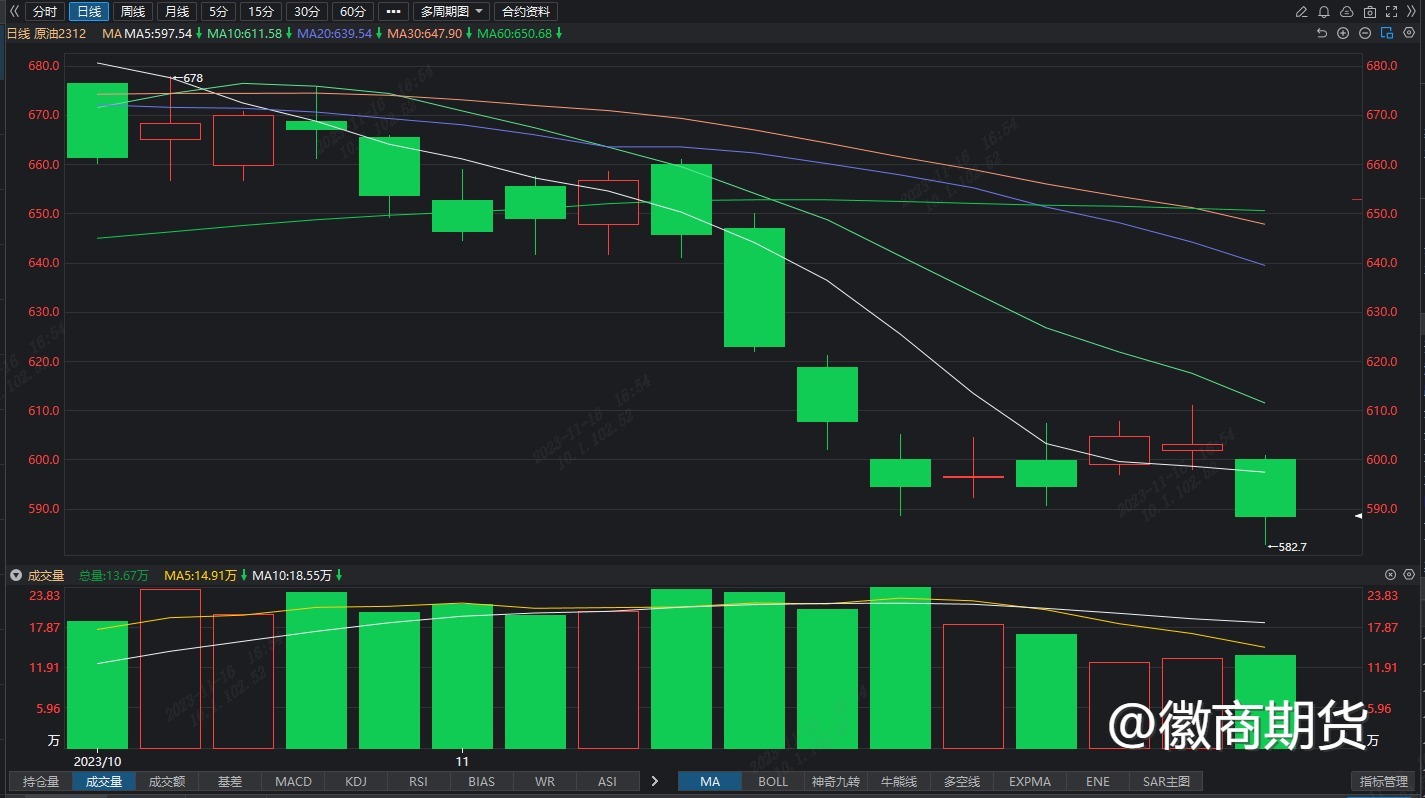
Task: Switch to 分时 time-sharing view
Action: (x=45, y=12)
